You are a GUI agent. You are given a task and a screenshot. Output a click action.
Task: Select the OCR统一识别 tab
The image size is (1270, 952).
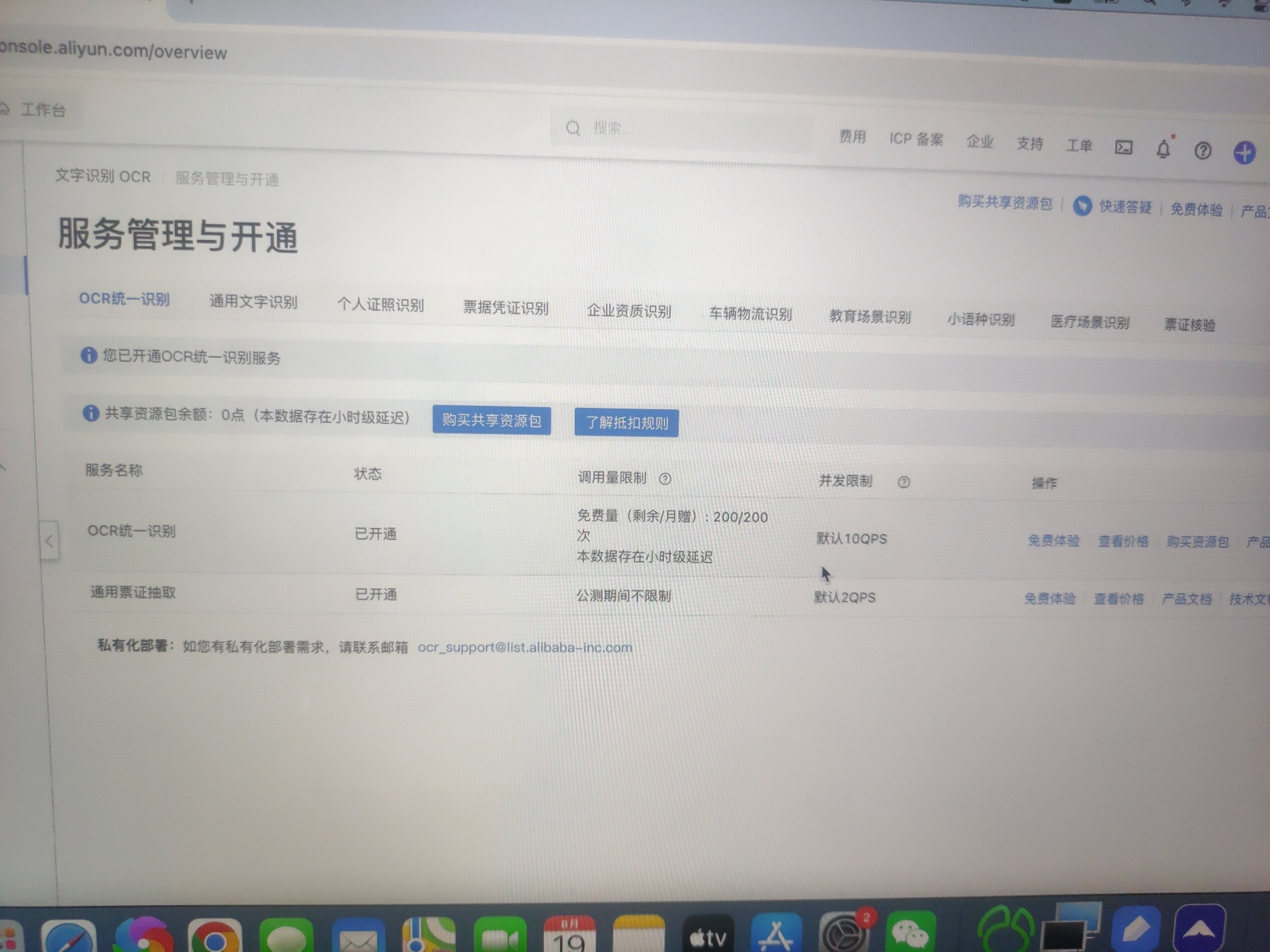pos(124,299)
